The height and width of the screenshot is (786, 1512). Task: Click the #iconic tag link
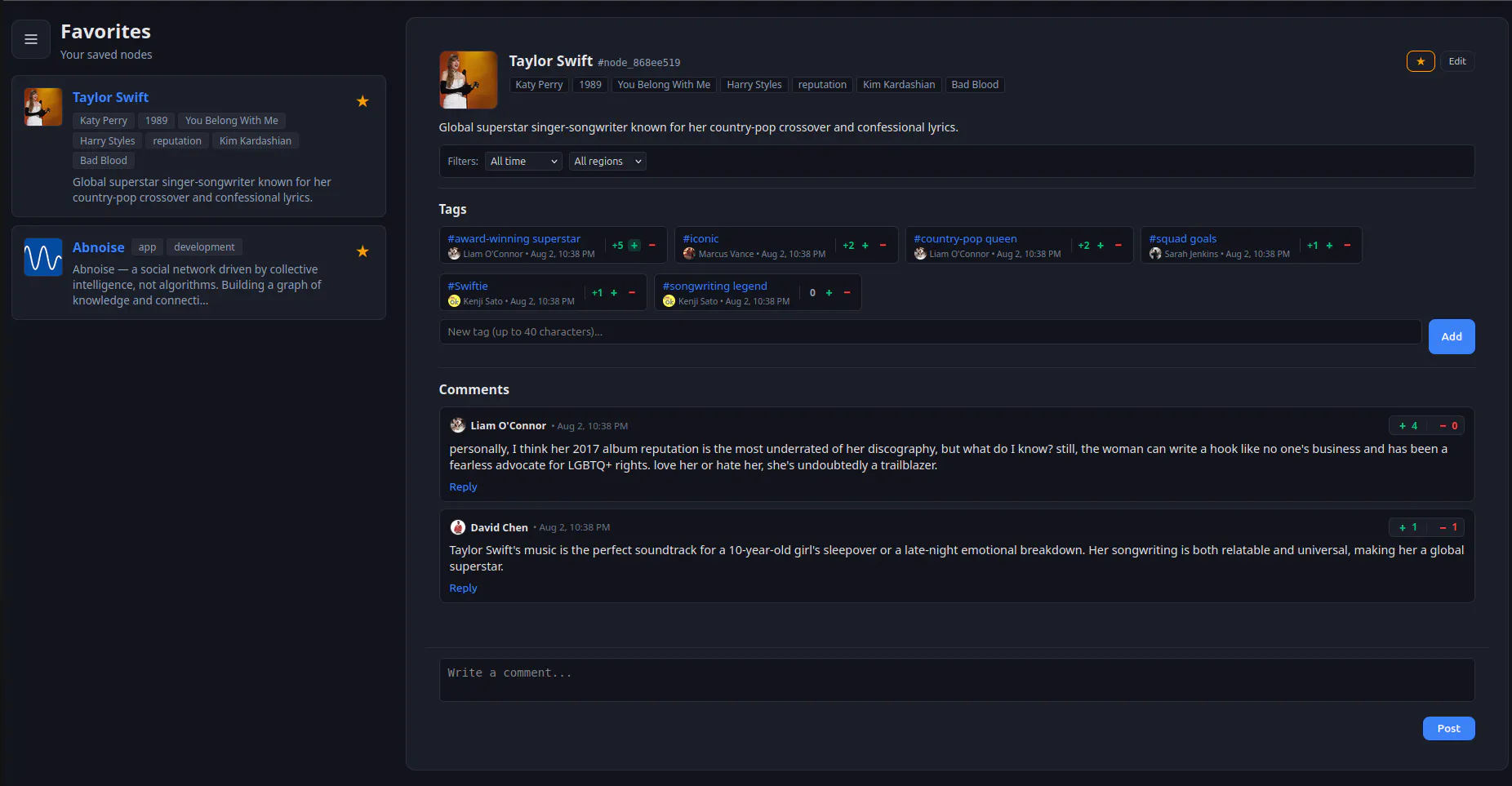[x=701, y=239]
